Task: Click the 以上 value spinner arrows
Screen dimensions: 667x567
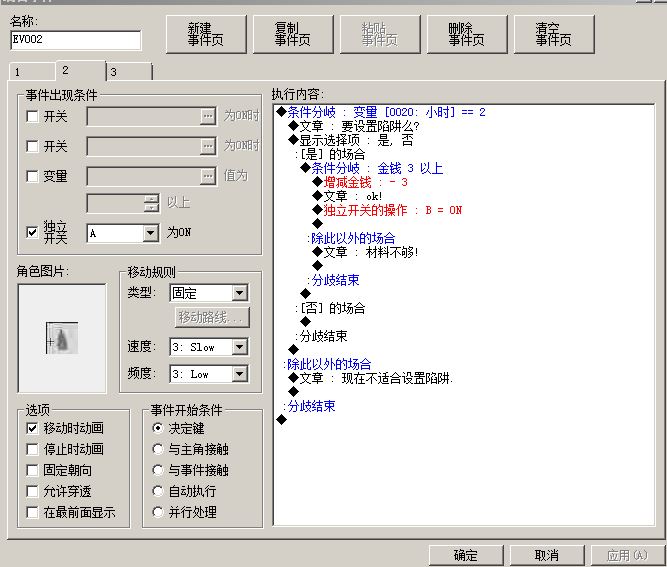Action: [x=151, y=203]
